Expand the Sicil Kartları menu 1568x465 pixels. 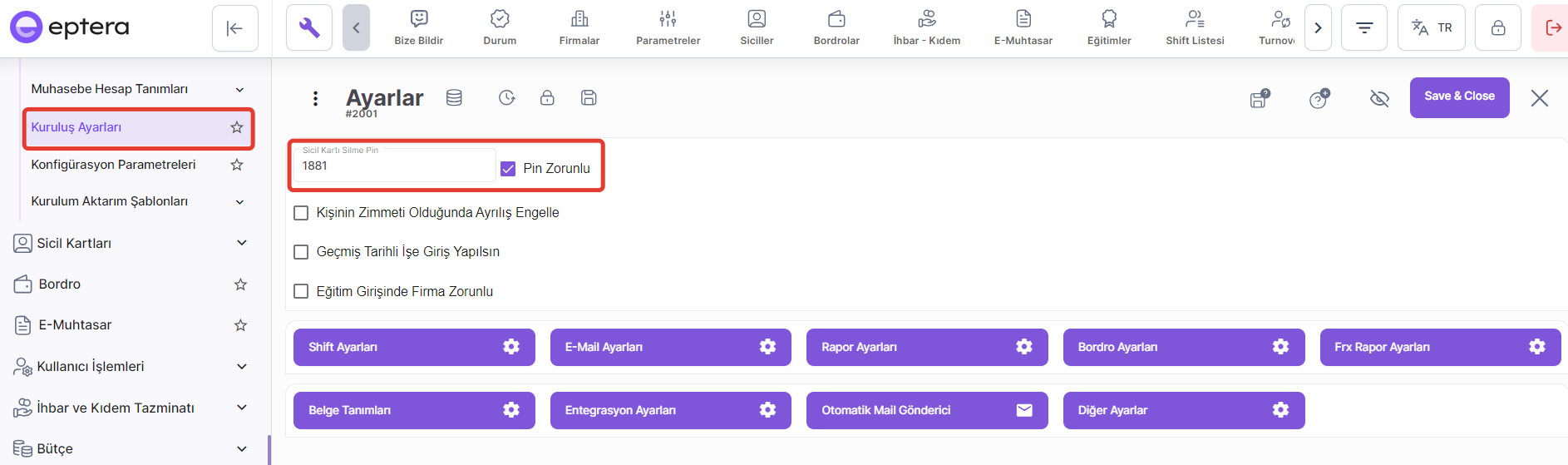[242, 243]
